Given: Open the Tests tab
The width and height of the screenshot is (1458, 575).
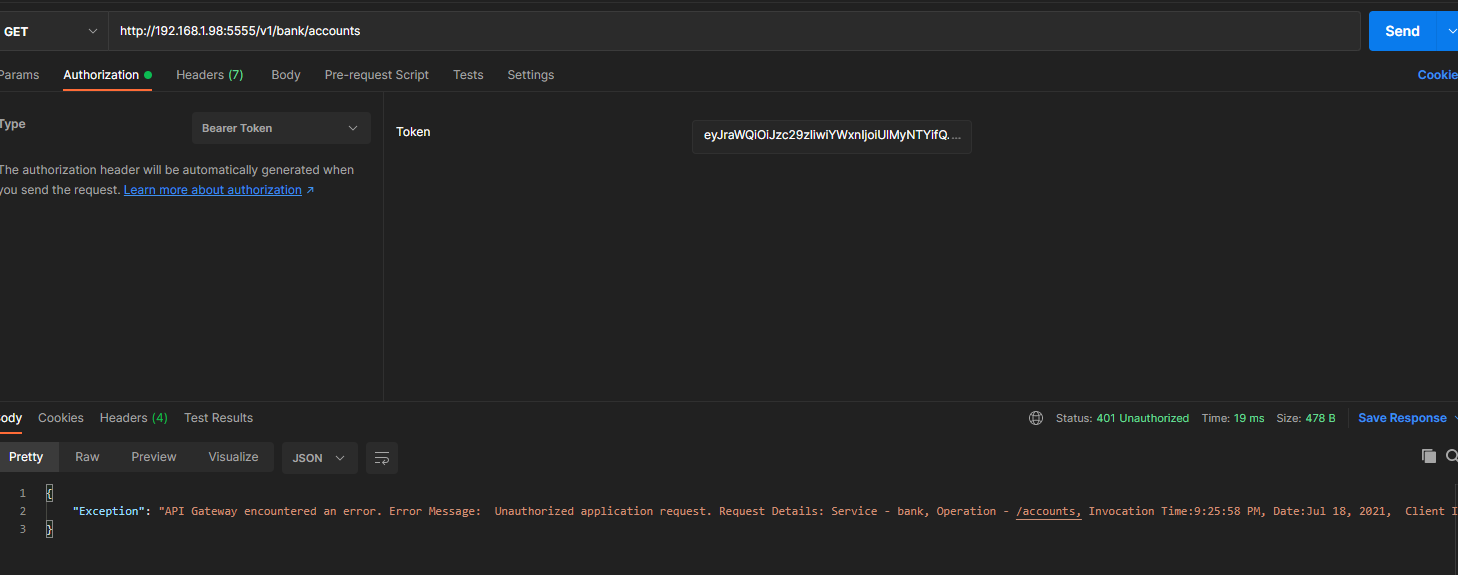Looking at the screenshot, I should pos(468,75).
